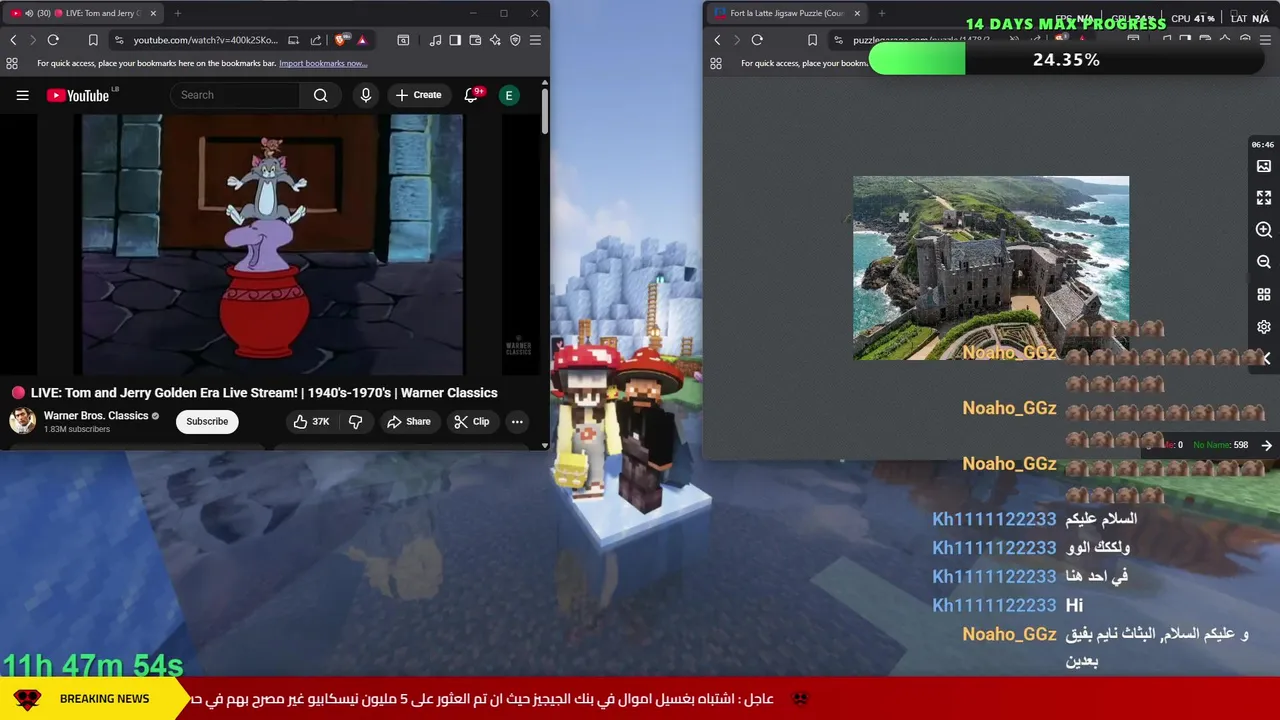The image size is (1280, 720).
Task: Open puzzle settings gear
Action: pos(1264,327)
